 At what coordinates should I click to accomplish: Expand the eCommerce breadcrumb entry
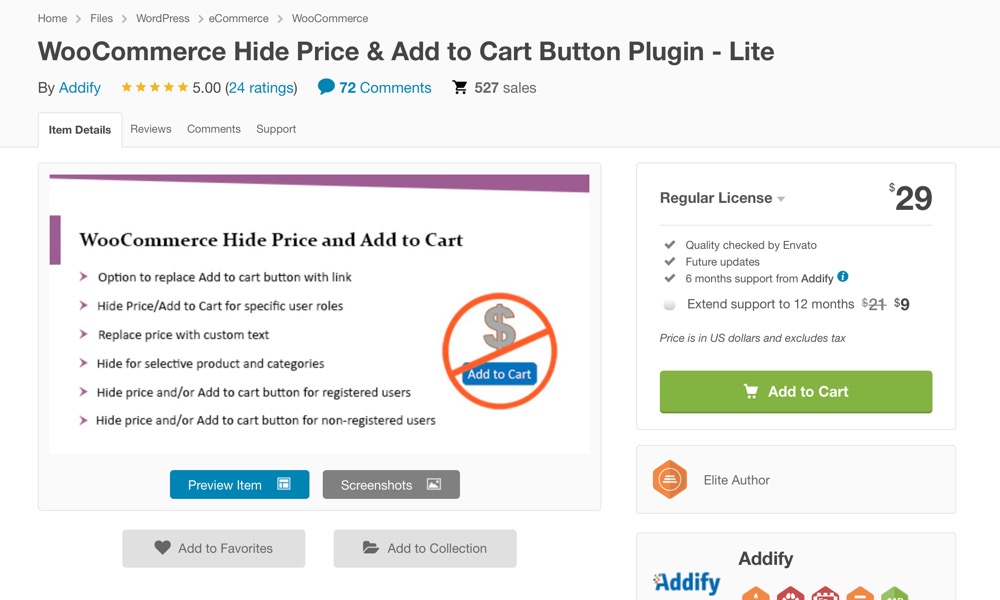(238, 18)
